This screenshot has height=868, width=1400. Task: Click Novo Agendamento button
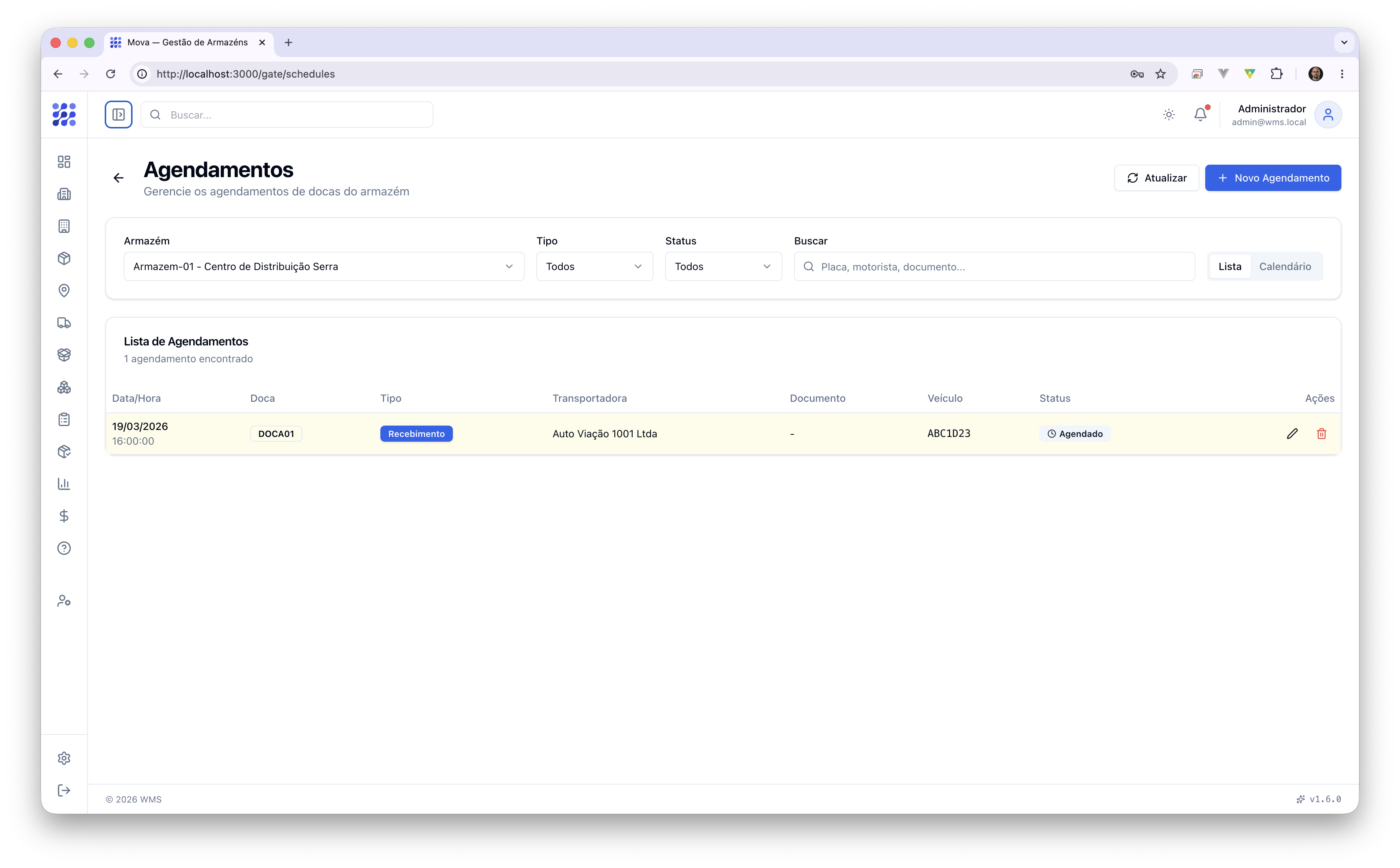point(1273,178)
